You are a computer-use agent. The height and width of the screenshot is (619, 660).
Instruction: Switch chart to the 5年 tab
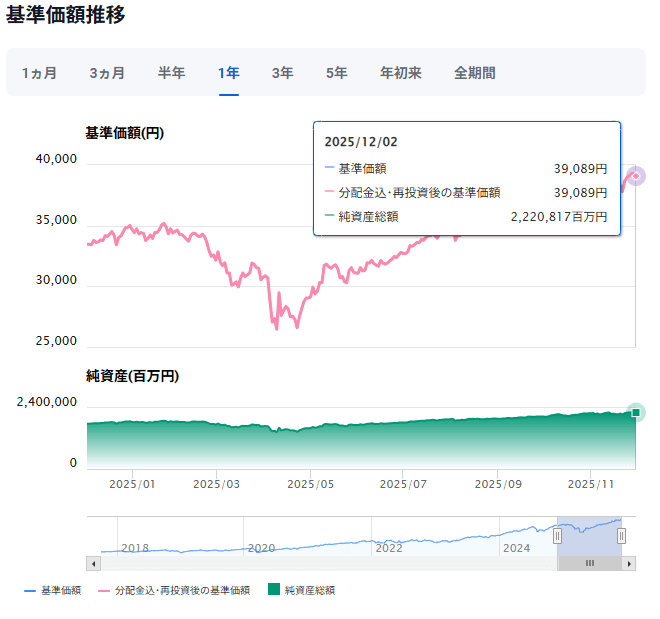click(x=337, y=73)
